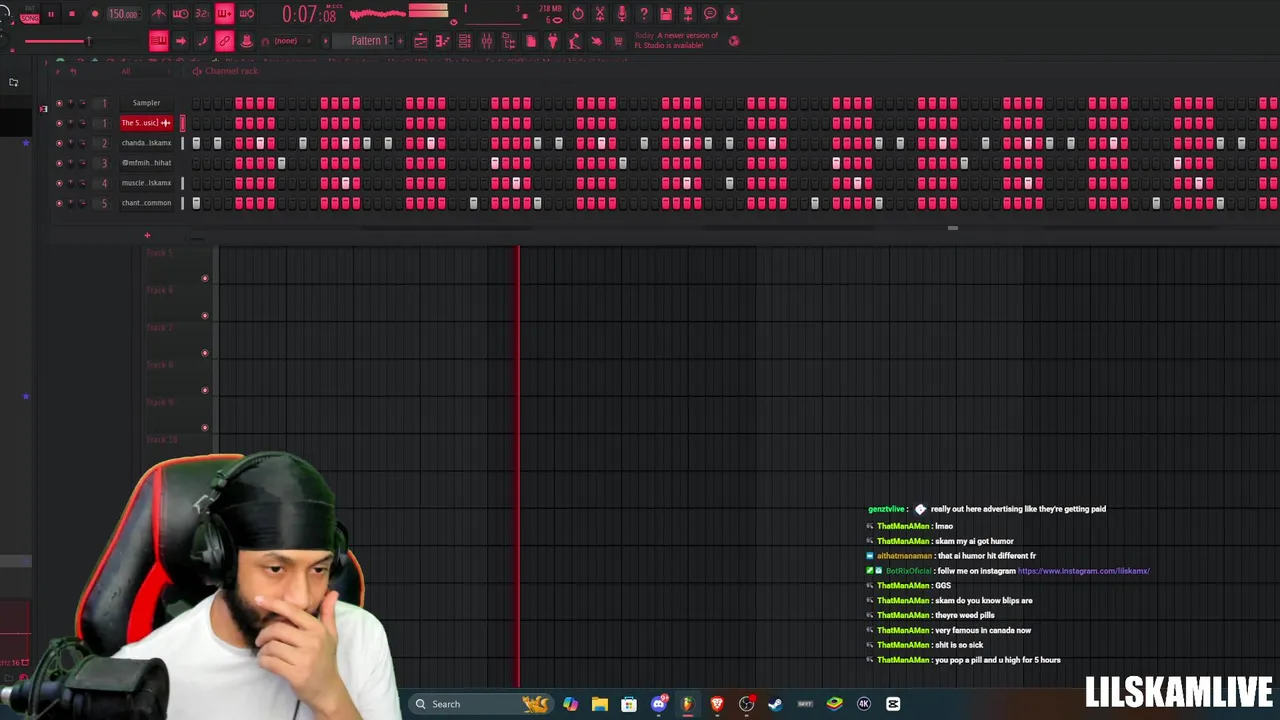1280x720 pixels.
Task: Open the playlist view icon
Action: (x=421, y=41)
